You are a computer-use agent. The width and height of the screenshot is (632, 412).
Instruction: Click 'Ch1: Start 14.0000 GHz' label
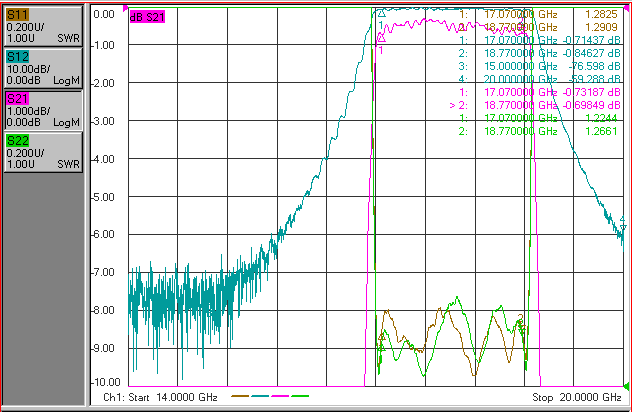coord(160,397)
